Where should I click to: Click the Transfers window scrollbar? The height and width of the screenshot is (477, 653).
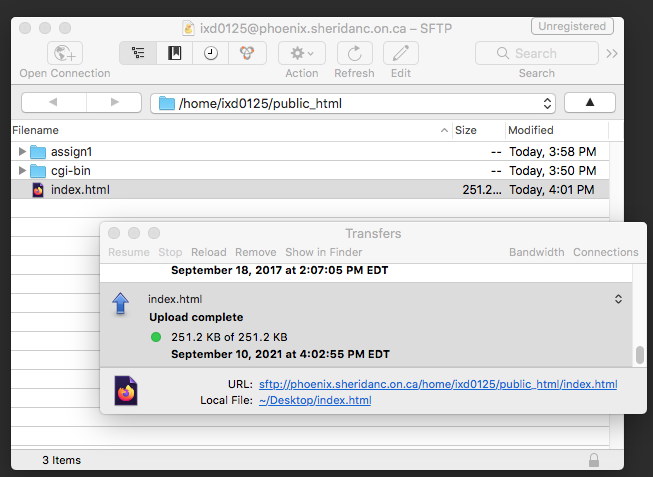(640, 355)
